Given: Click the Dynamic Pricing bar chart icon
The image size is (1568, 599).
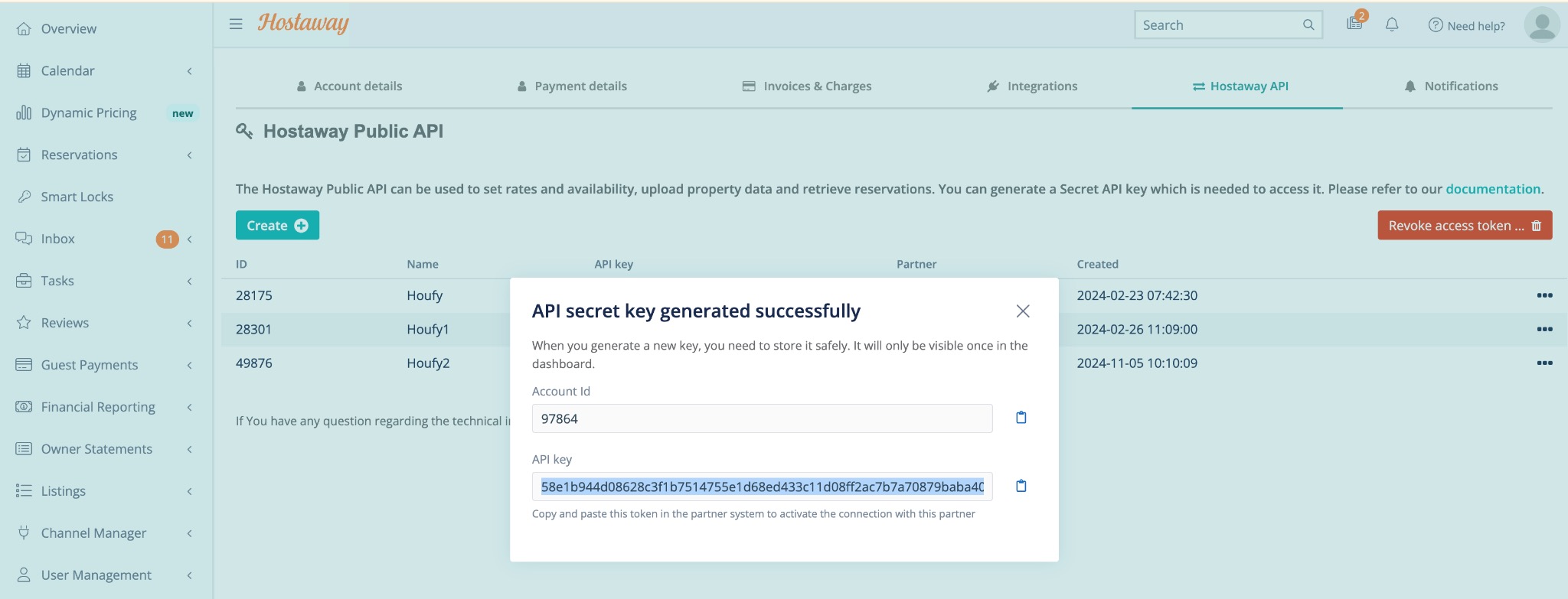Looking at the screenshot, I should click(x=24, y=112).
